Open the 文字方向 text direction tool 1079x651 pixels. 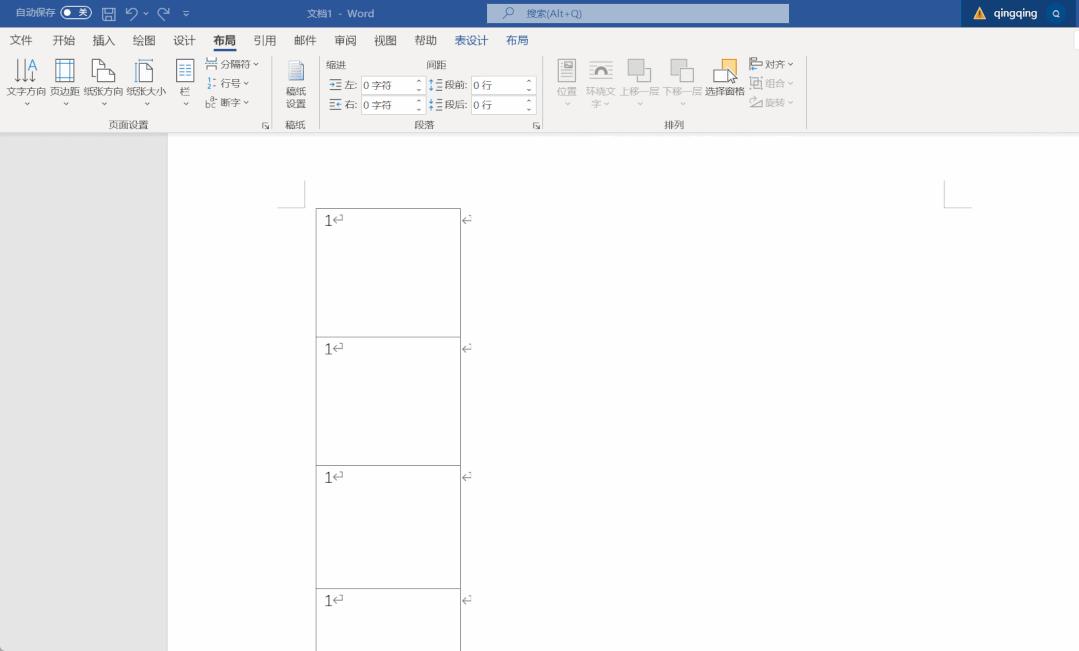pyautogui.click(x=26, y=80)
